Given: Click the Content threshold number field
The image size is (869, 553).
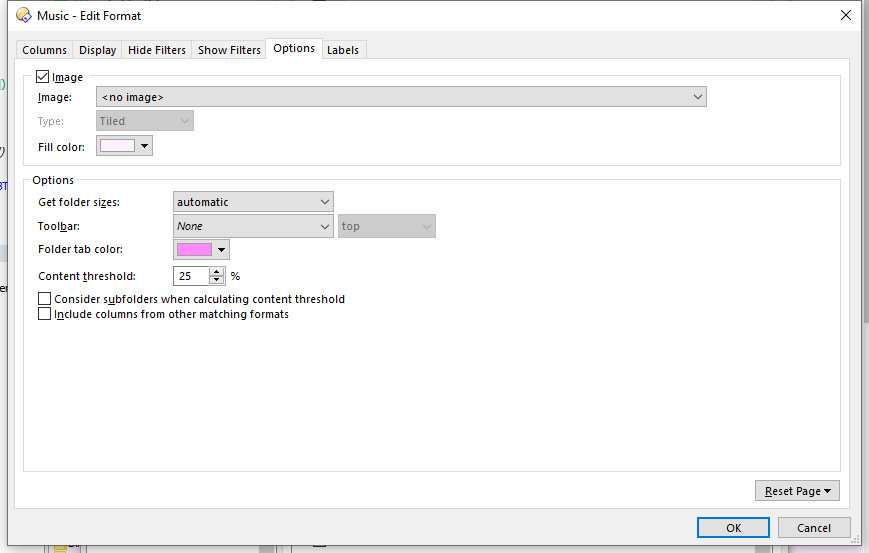Looking at the screenshot, I should tap(190, 276).
